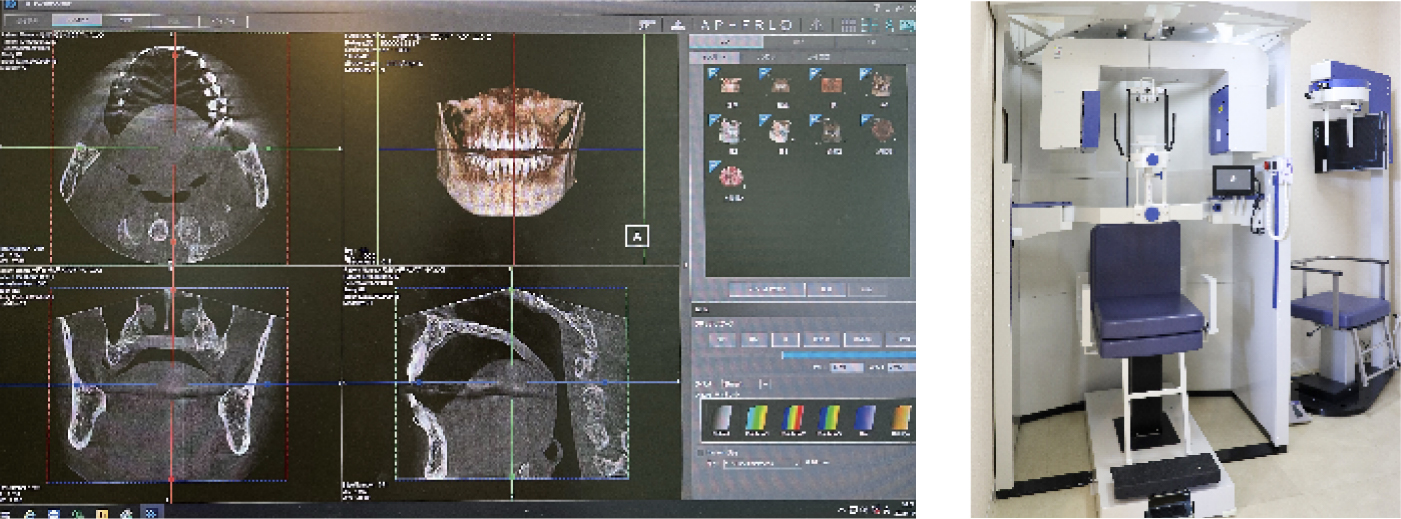Click the boxed 'A' marker in 3D view

[x=637, y=236]
